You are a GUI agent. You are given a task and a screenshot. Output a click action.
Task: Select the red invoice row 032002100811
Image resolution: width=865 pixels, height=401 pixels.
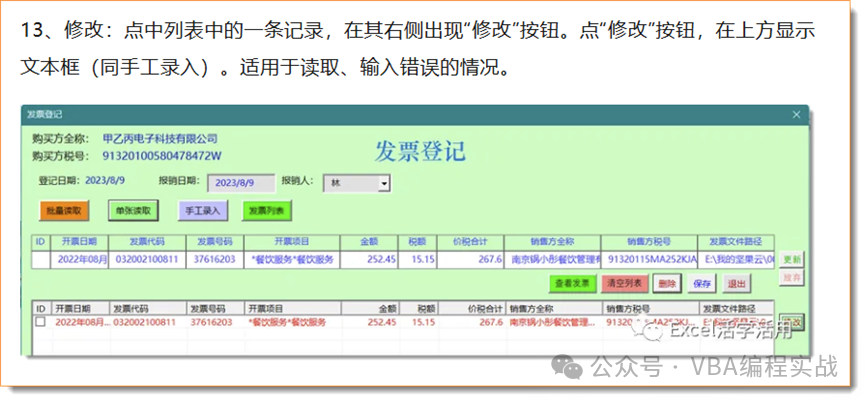click(145, 323)
